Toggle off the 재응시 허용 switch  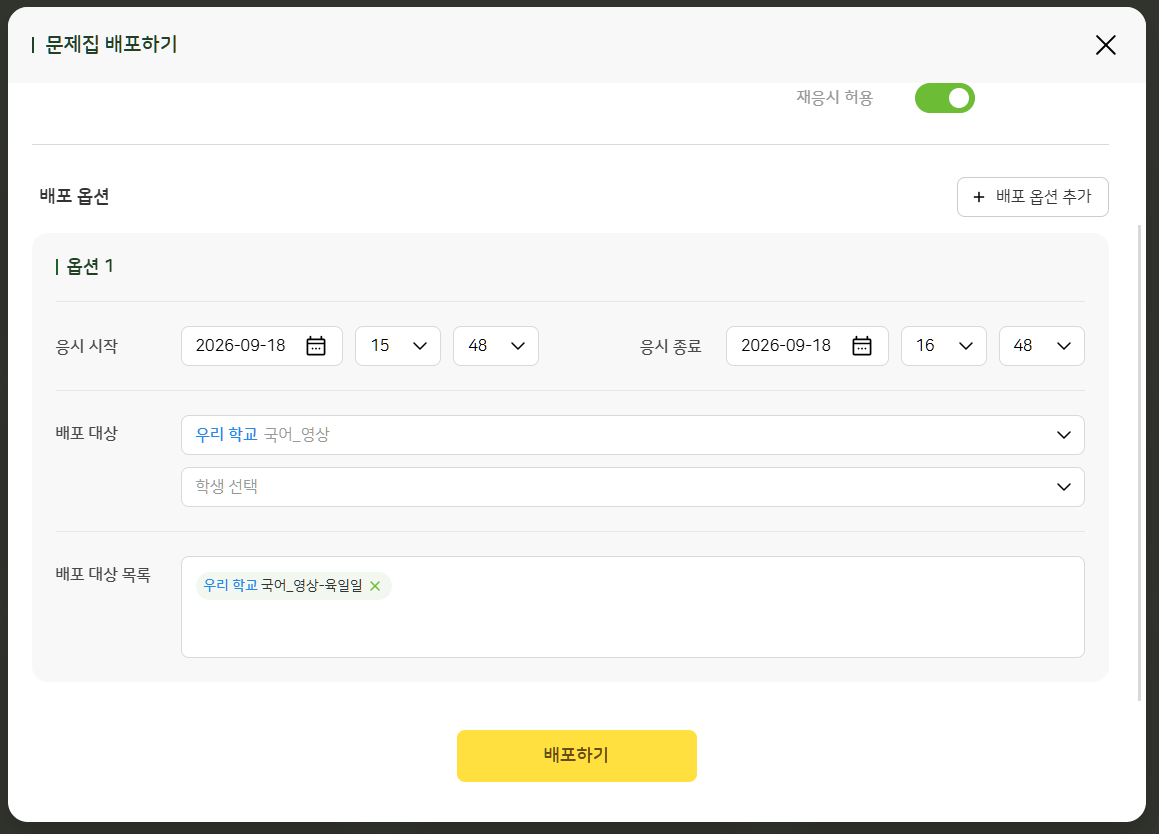[945, 98]
